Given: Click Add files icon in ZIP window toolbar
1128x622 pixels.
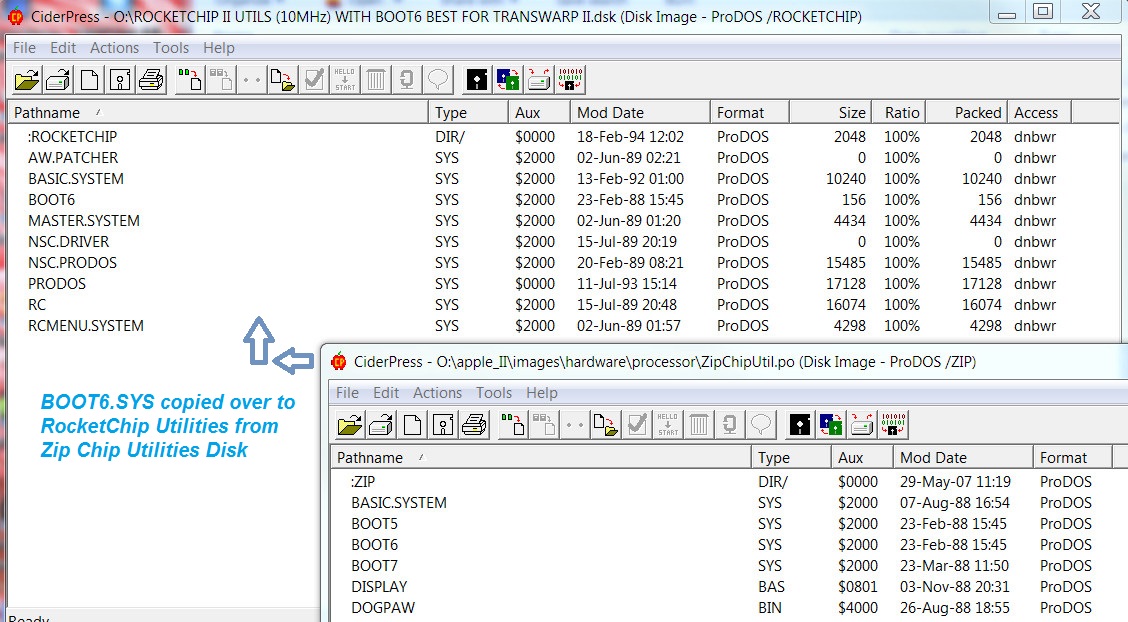Looking at the screenshot, I should [x=513, y=424].
